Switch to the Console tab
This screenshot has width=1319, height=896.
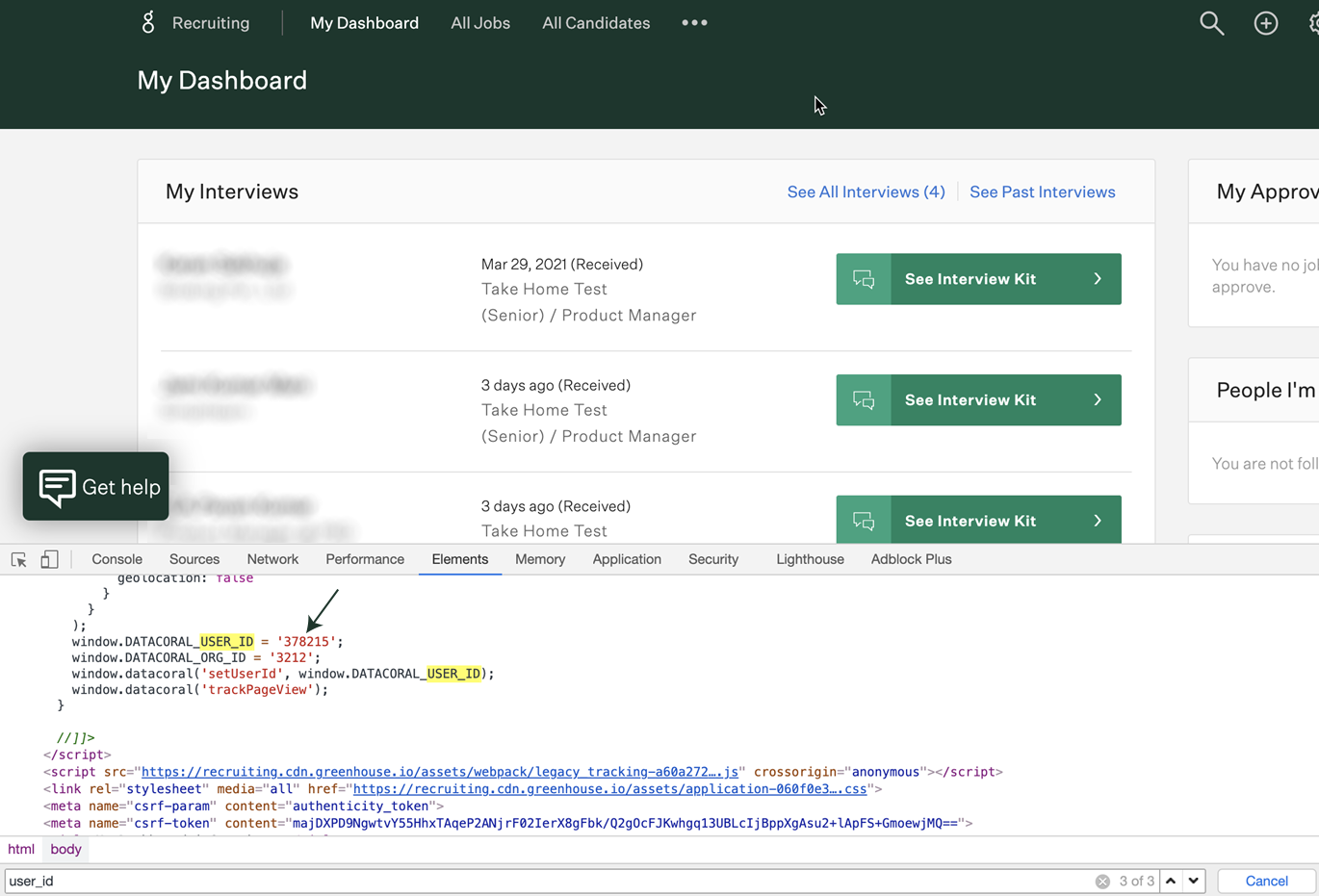point(116,559)
